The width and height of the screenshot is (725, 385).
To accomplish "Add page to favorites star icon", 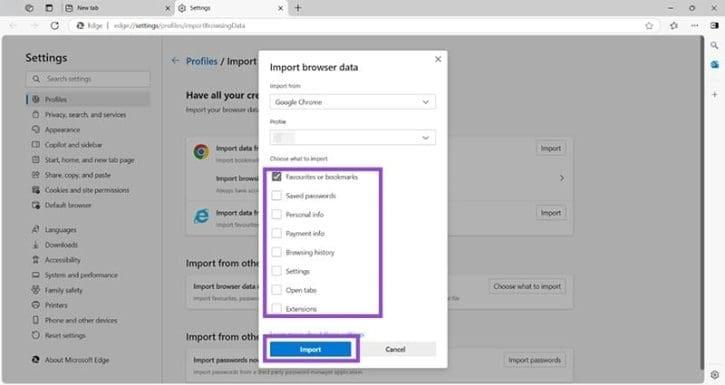I will tap(649, 26).
